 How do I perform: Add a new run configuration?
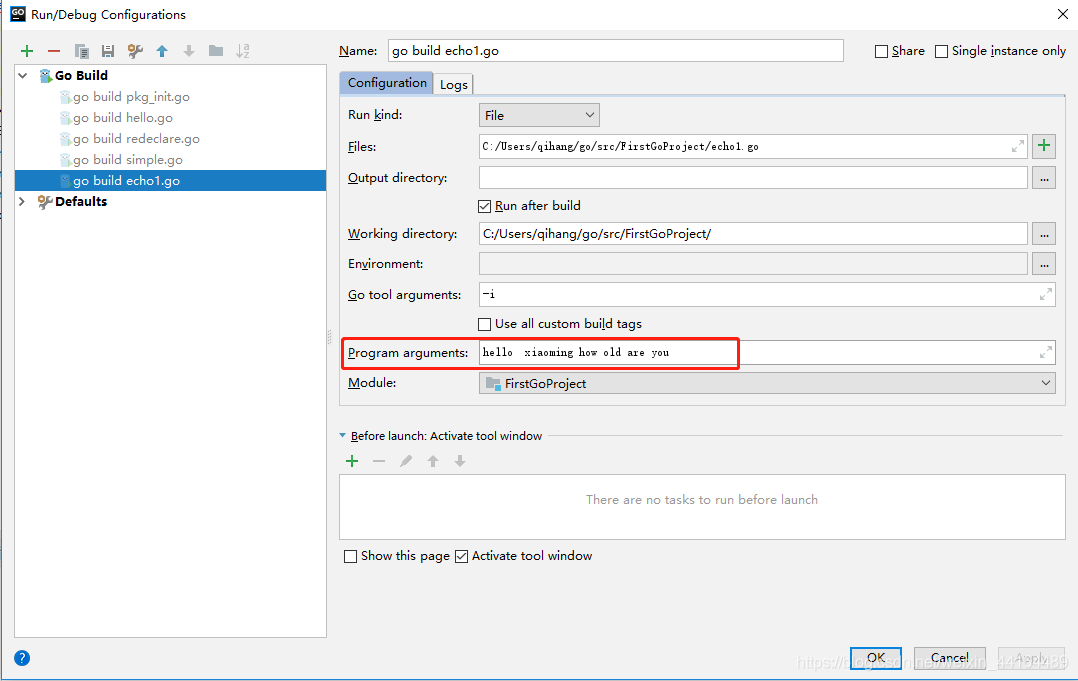[27, 51]
